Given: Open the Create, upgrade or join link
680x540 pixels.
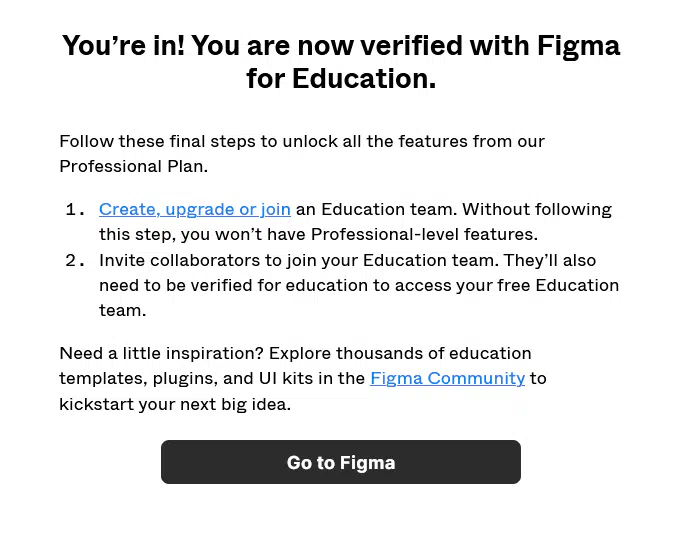Looking at the screenshot, I should 195,209.
